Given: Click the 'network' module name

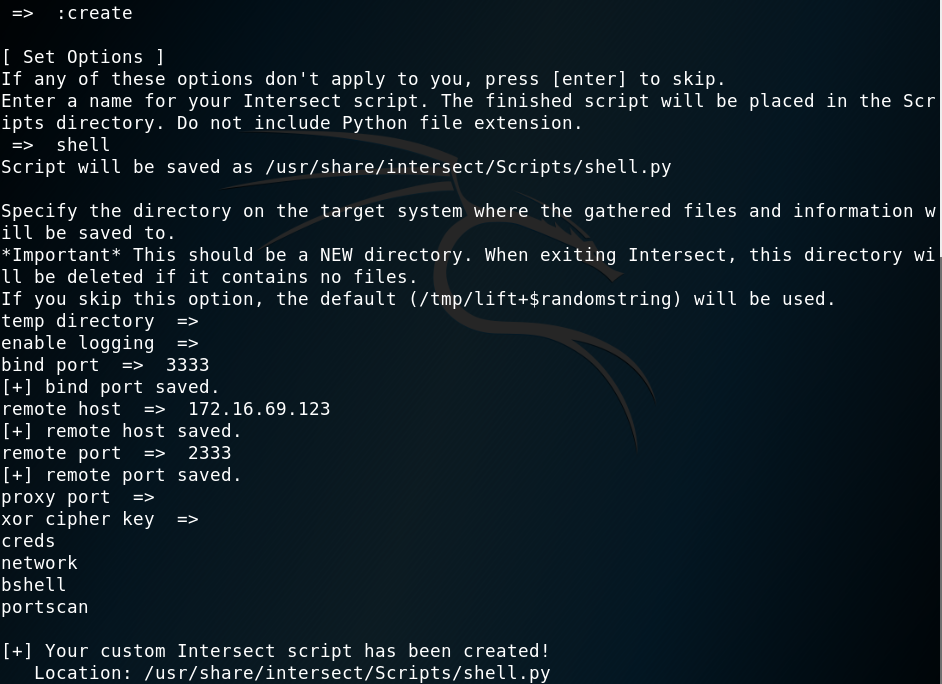Looking at the screenshot, I should click(39, 563).
